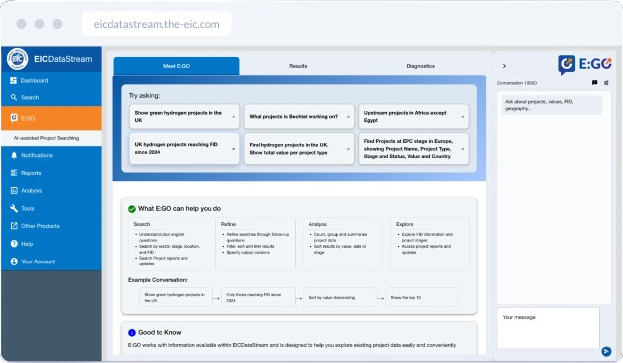Click the blue info icon by Good to Know
This screenshot has width=623, height=363.
[x=132, y=333]
